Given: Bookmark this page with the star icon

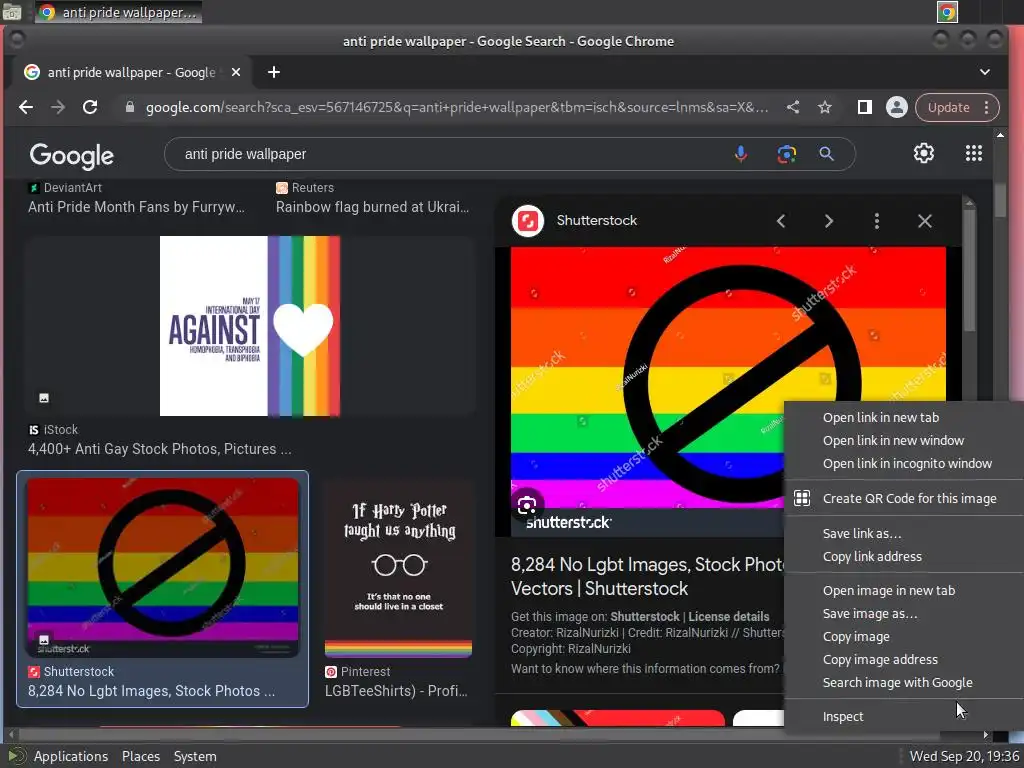Looking at the screenshot, I should tap(825, 107).
